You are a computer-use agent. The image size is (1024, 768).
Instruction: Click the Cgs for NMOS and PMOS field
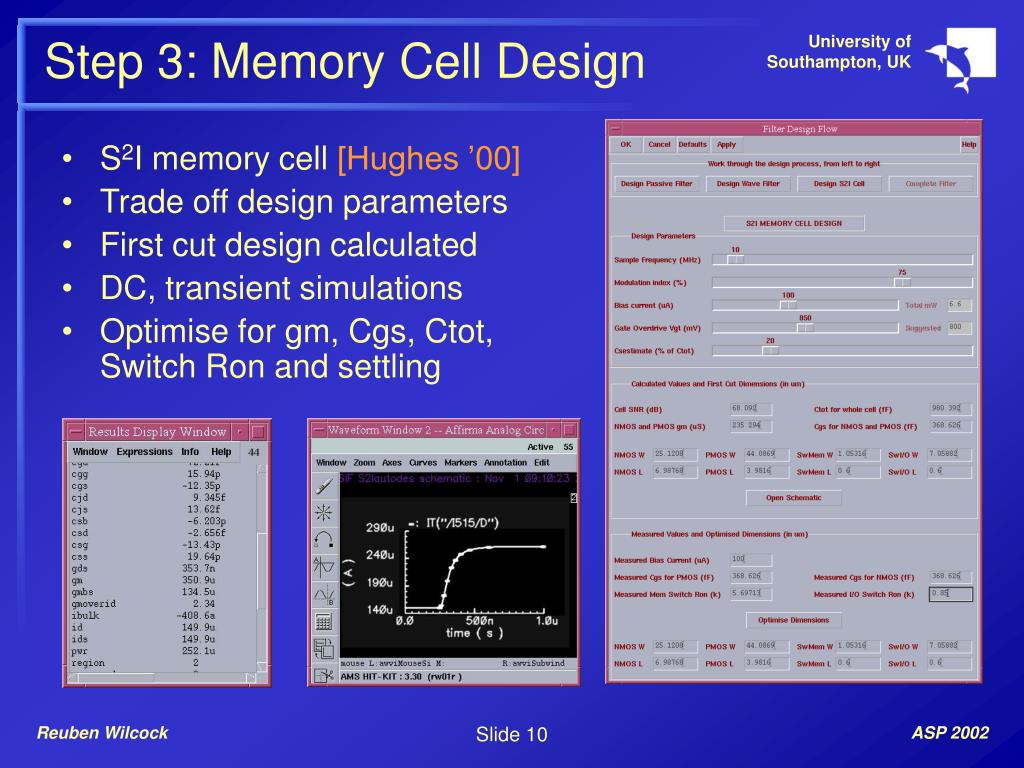(951, 426)
